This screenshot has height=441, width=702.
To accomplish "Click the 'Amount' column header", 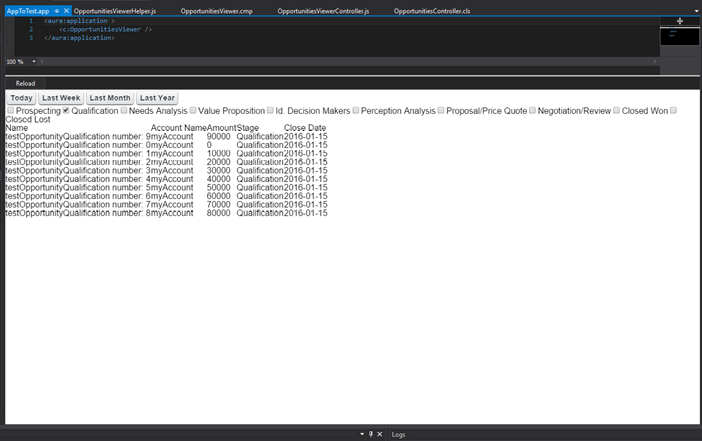I will pyautogui.click(x=222, y=128).
